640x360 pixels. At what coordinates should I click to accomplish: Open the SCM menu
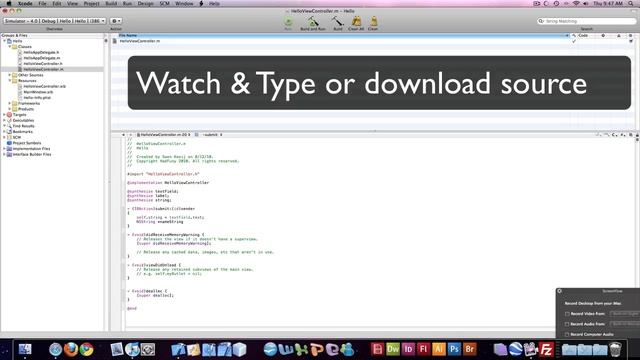(x=164, y=3)
